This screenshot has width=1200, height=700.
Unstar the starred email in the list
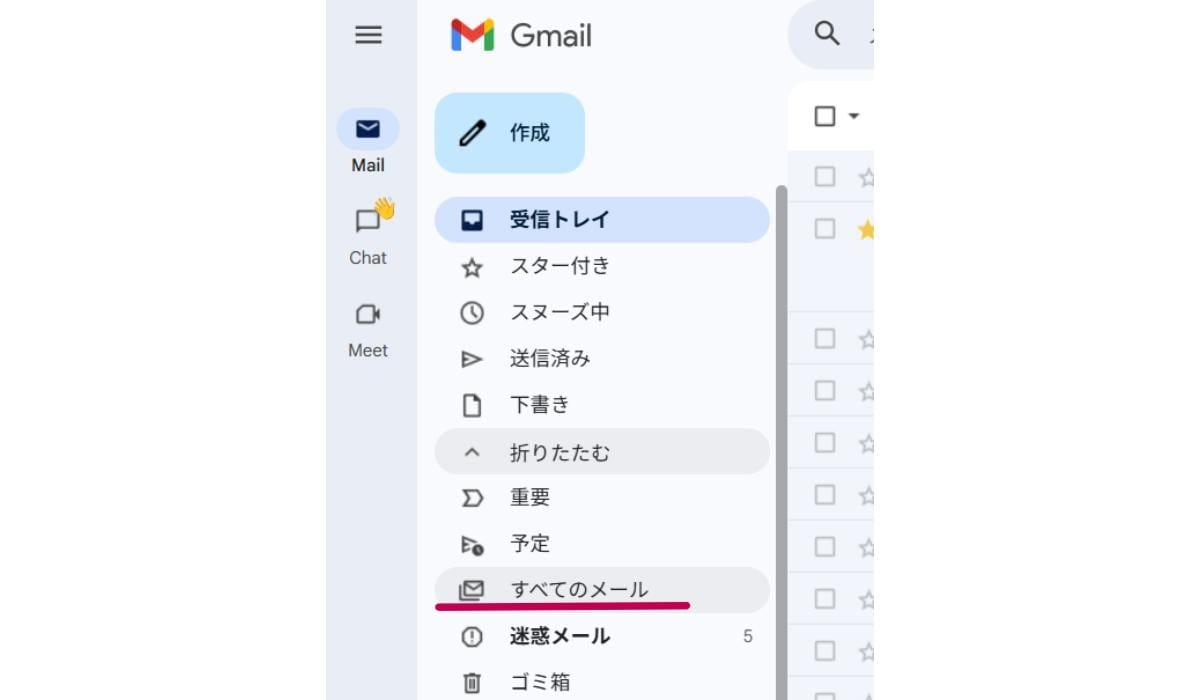pyautogui.click(x=867, y=229)
